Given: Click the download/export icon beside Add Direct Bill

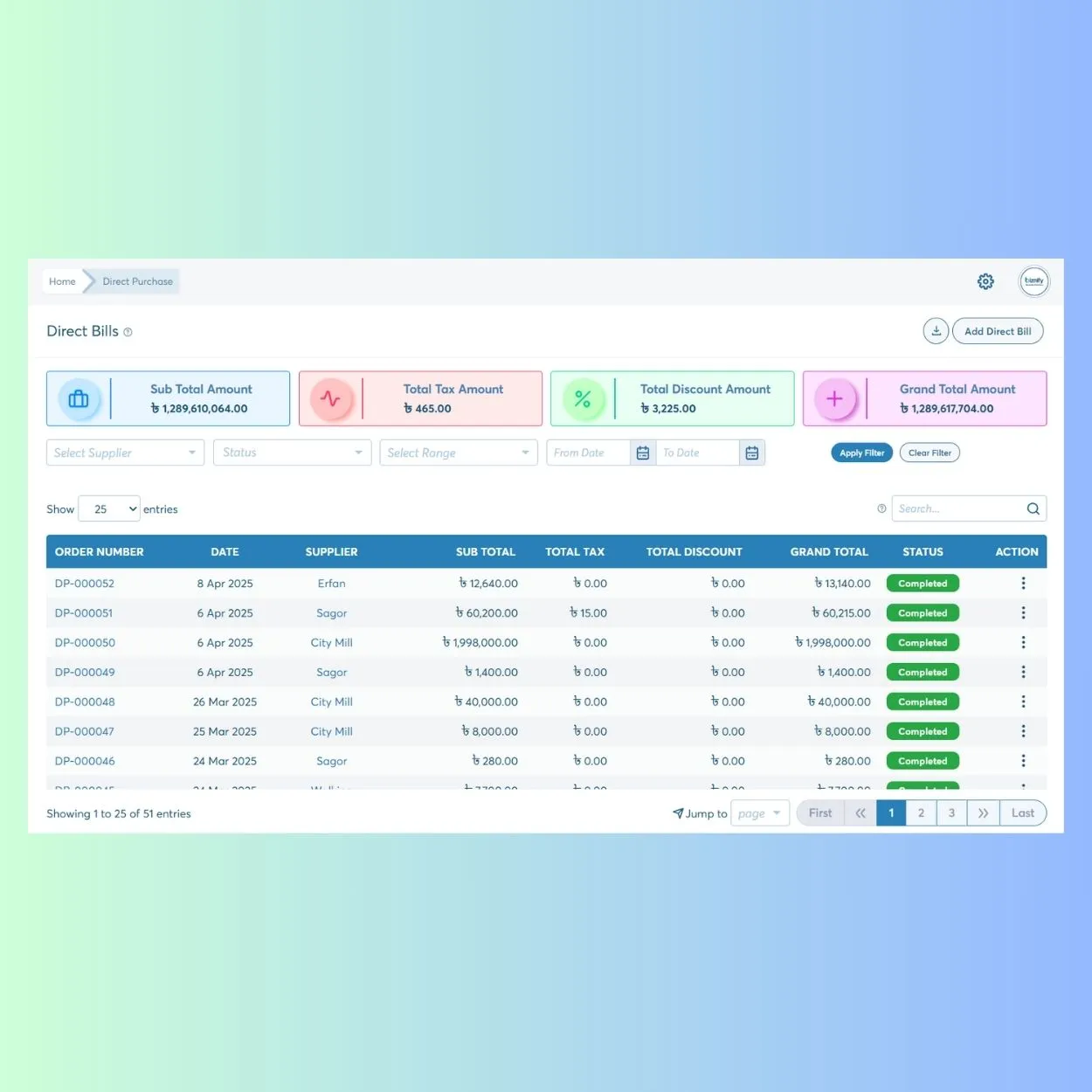Looking at the screenshot, I should (936, 330).
